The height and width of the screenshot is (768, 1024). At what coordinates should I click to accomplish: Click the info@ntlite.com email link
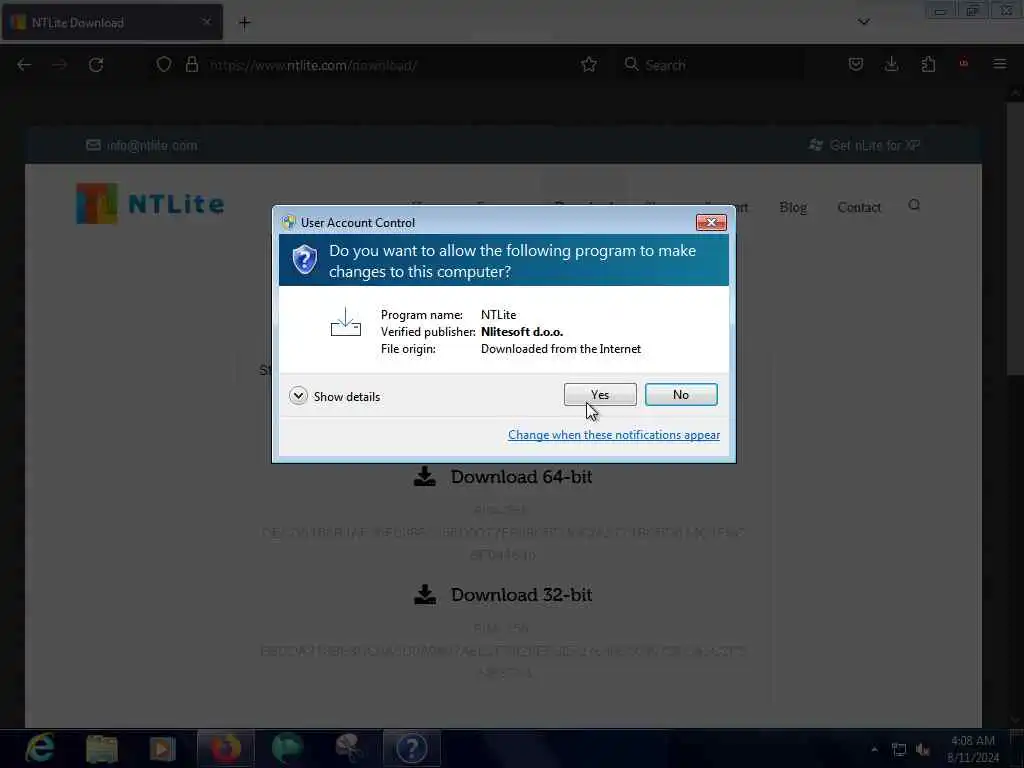142,145
